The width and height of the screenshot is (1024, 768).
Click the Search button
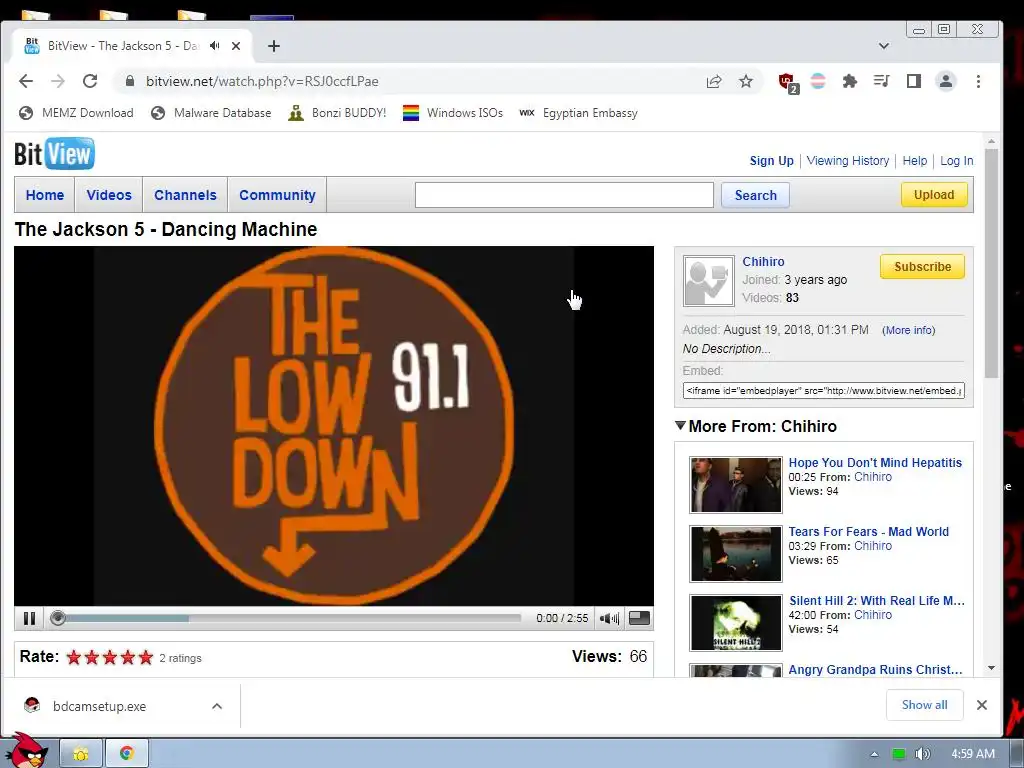[755, 195]
